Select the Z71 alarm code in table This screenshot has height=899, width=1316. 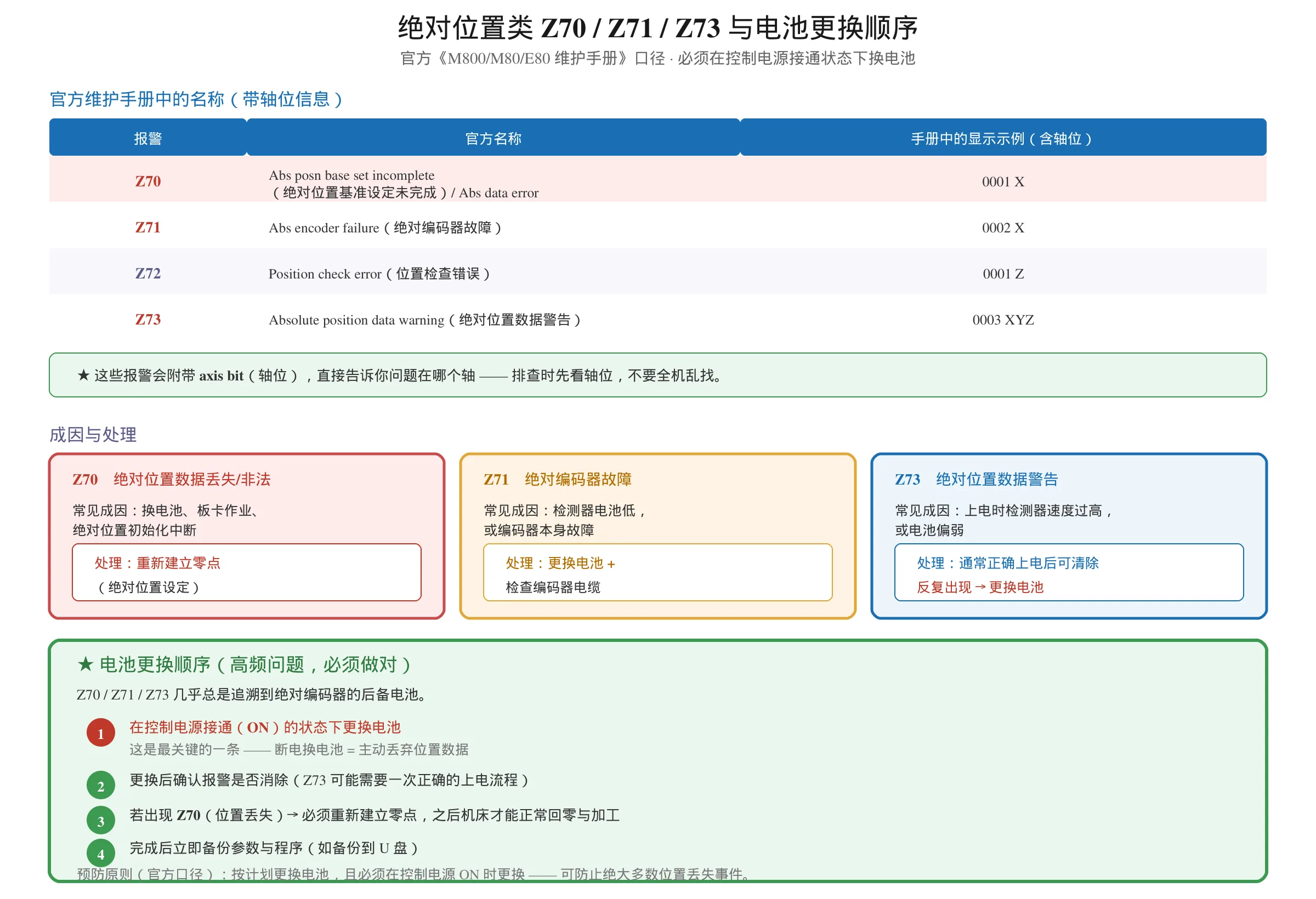click(x=148, y=227)
